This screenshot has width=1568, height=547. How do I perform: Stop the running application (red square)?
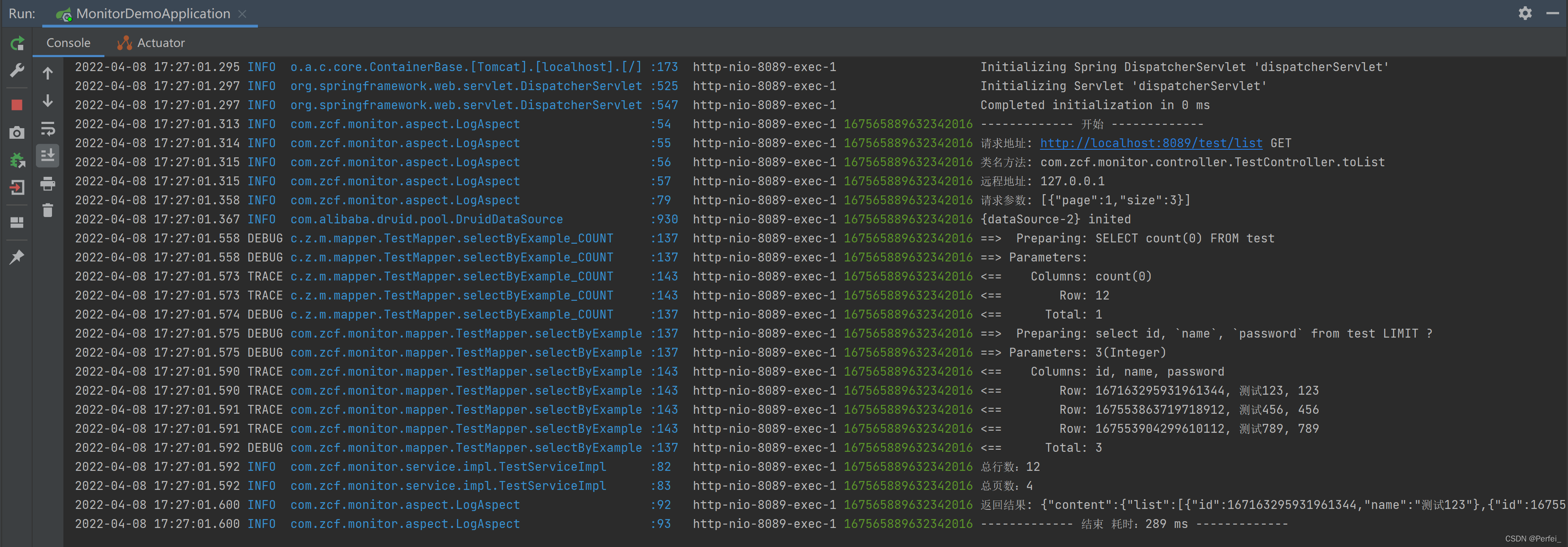pos(17,105)
